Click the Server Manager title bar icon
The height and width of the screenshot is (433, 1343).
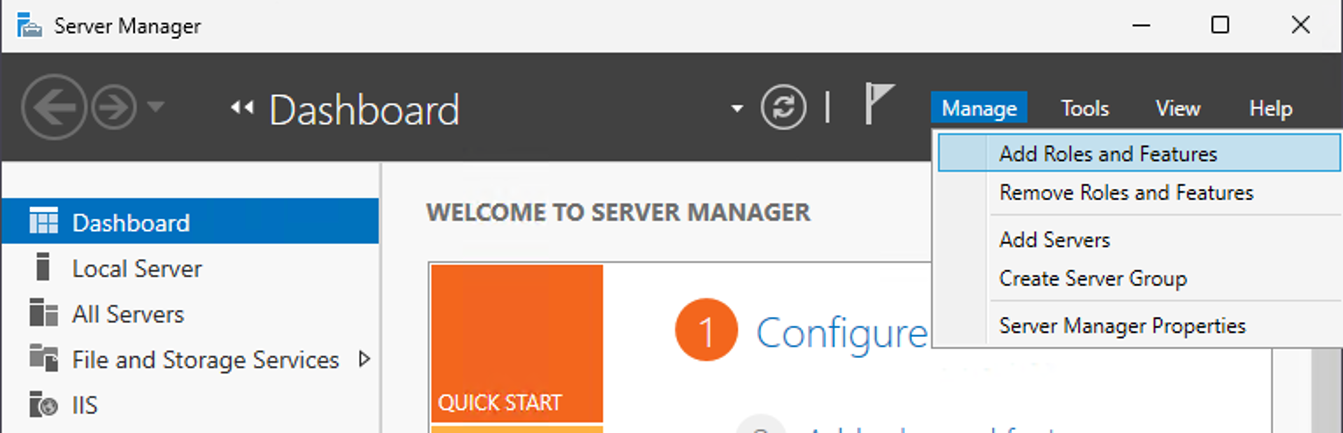(x=30, y=25)
